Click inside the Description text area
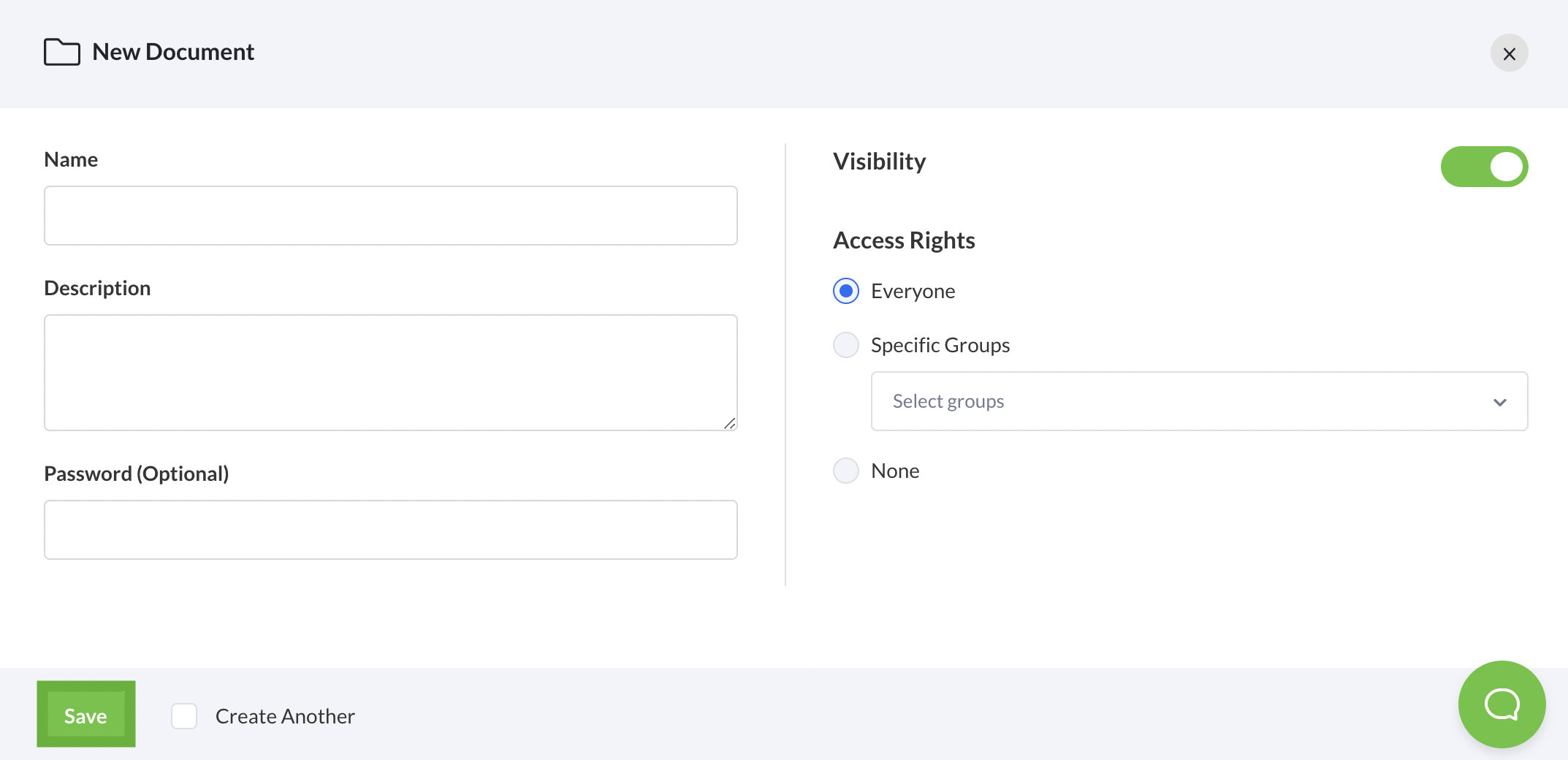Image resolution: width=1568 pixels, height=760 pixels. 391,373
